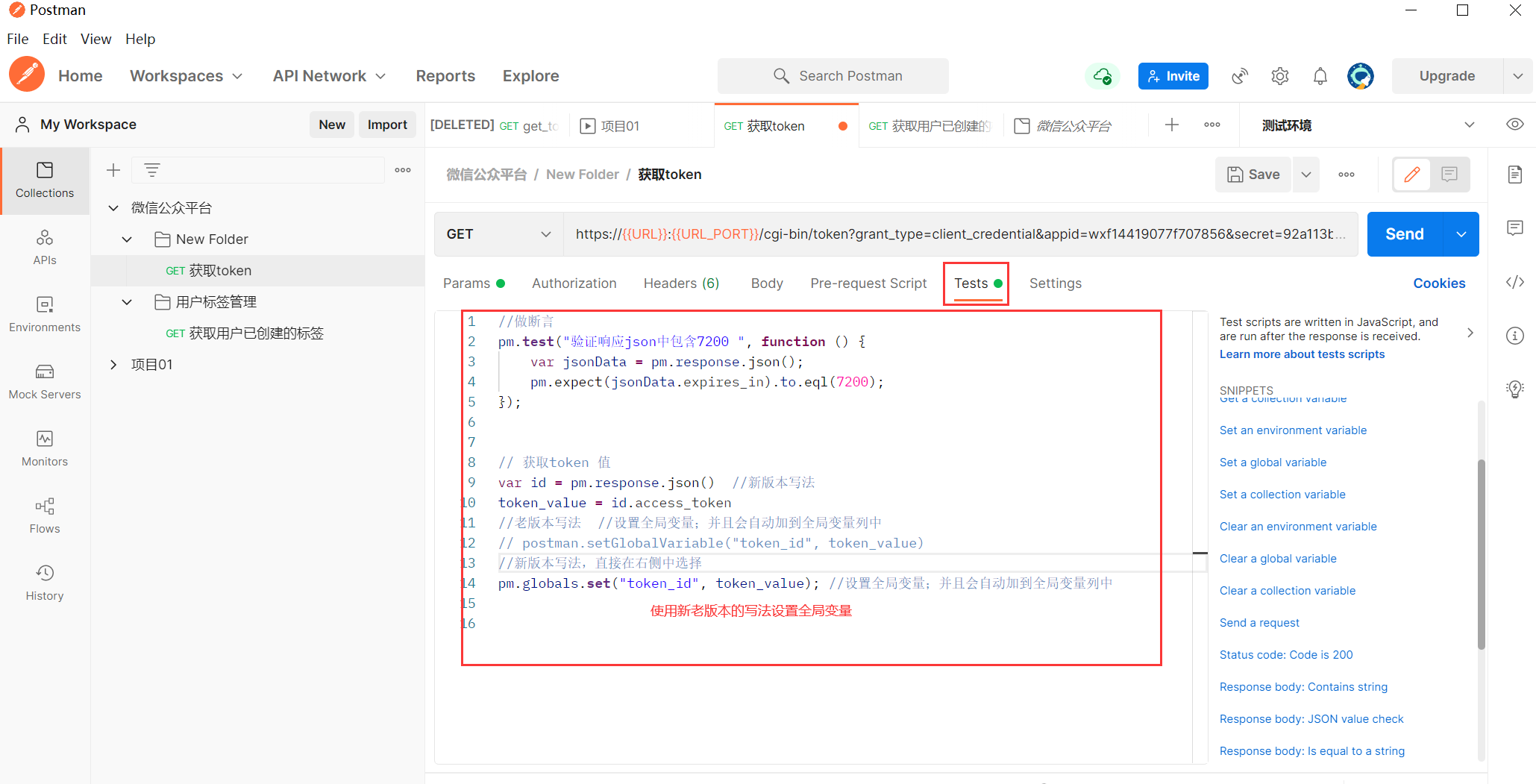Click the collections filter icon
The image size is (1536, 784).
[152, 170]
